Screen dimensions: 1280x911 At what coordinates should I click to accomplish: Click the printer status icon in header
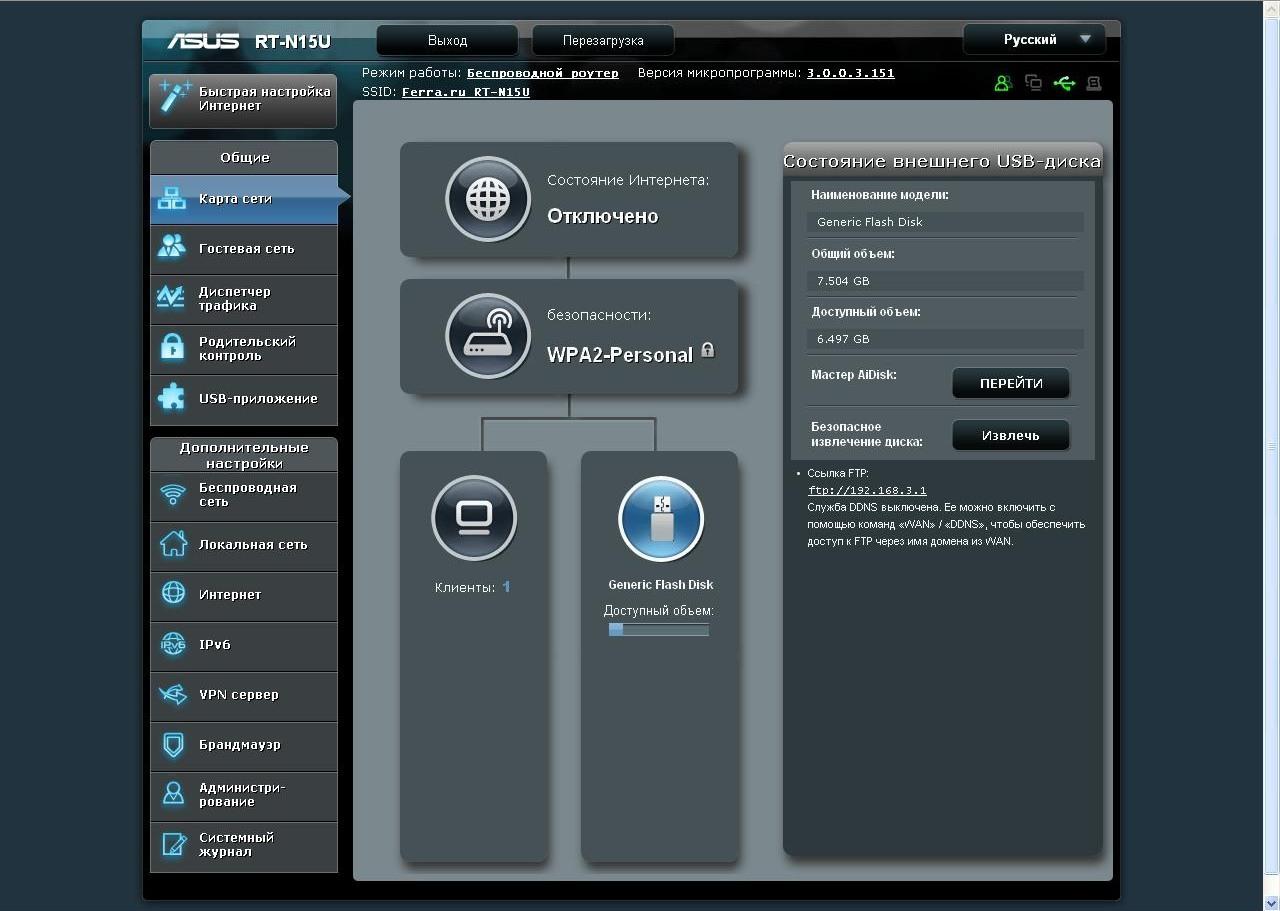pos(1093,83)
